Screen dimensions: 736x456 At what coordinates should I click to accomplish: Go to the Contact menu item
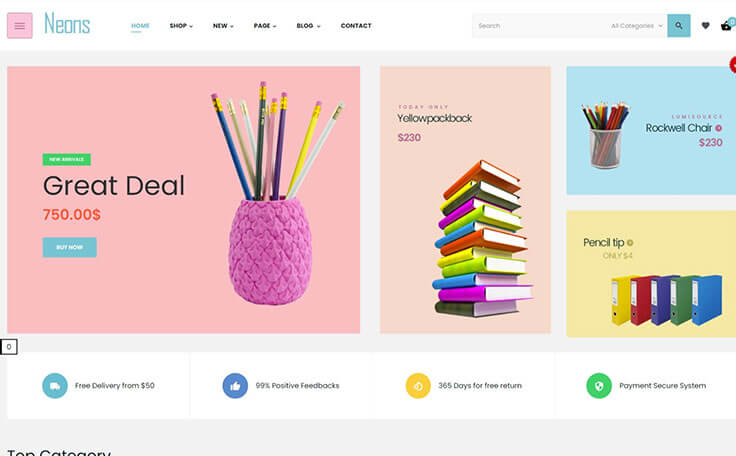(x=356, y=26)
